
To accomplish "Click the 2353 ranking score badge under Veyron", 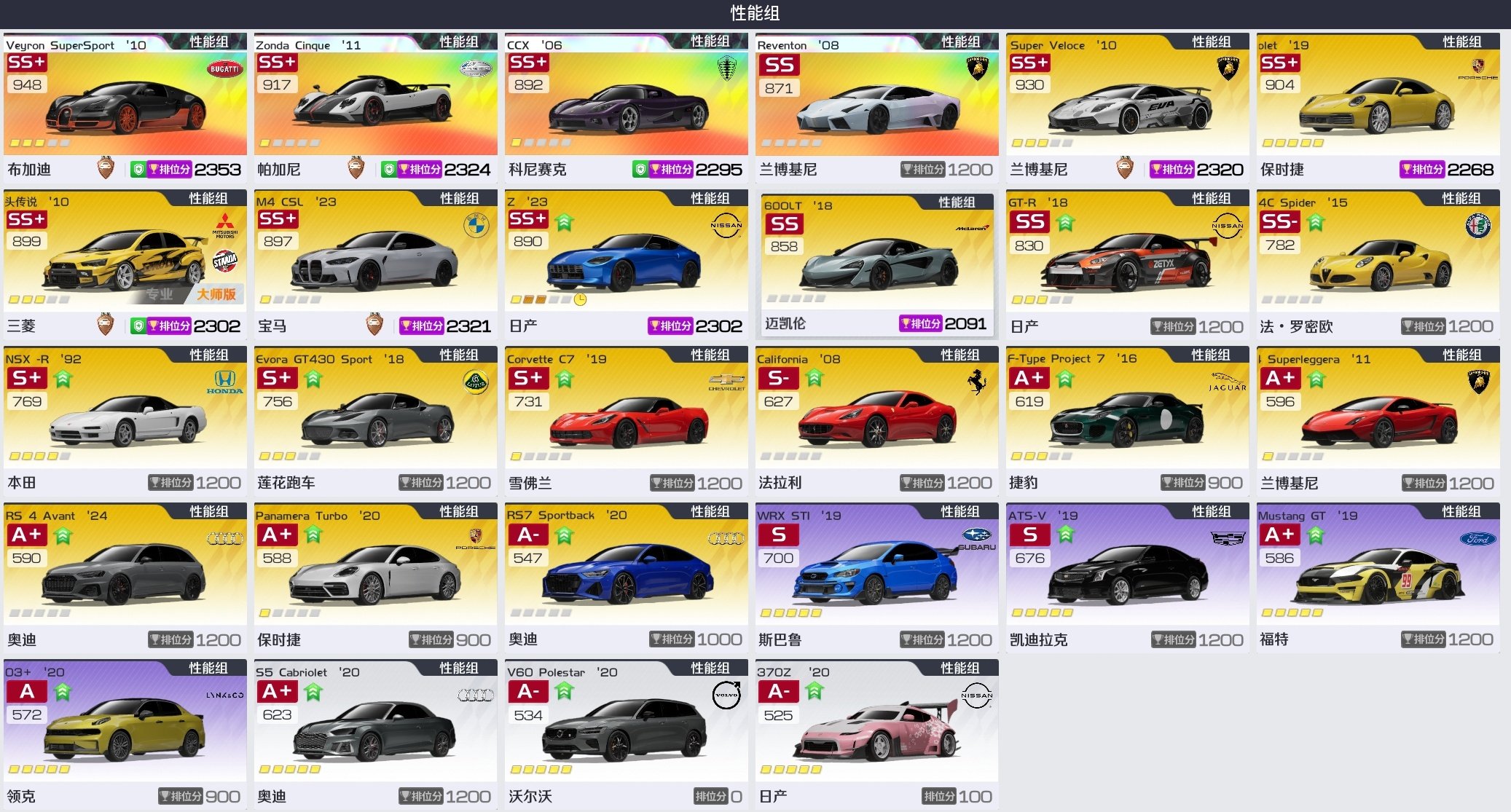I will coord(187,170).
